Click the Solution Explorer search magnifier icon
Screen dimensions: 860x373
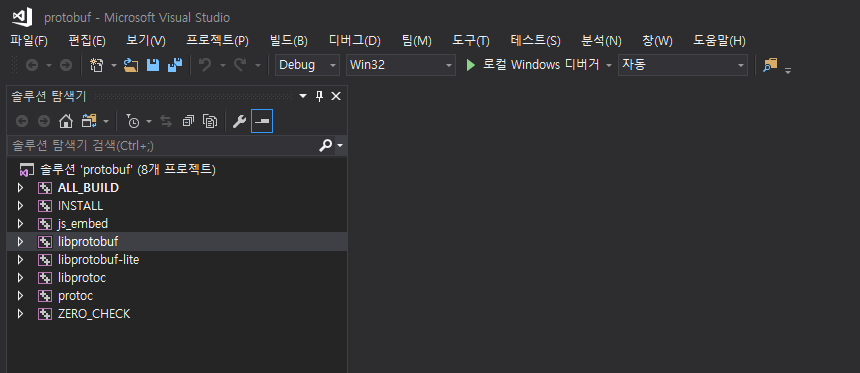coord(325,145)
